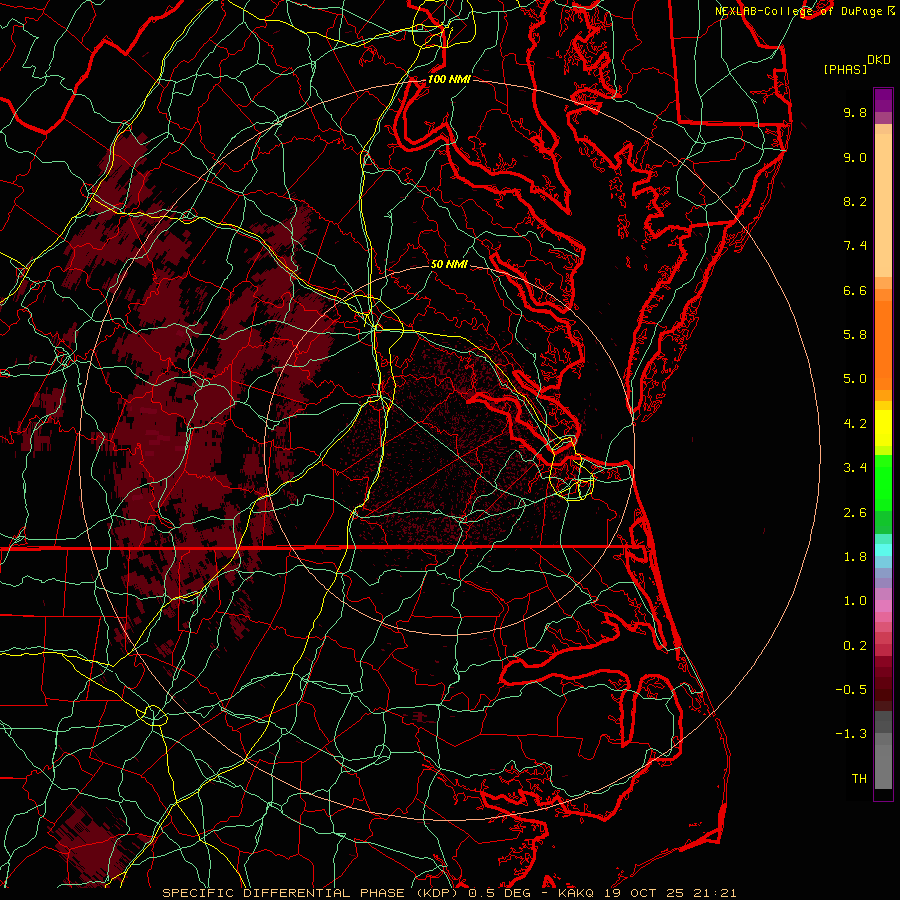
Task: Click the -0.5 scale value
Action: point(851,690)
